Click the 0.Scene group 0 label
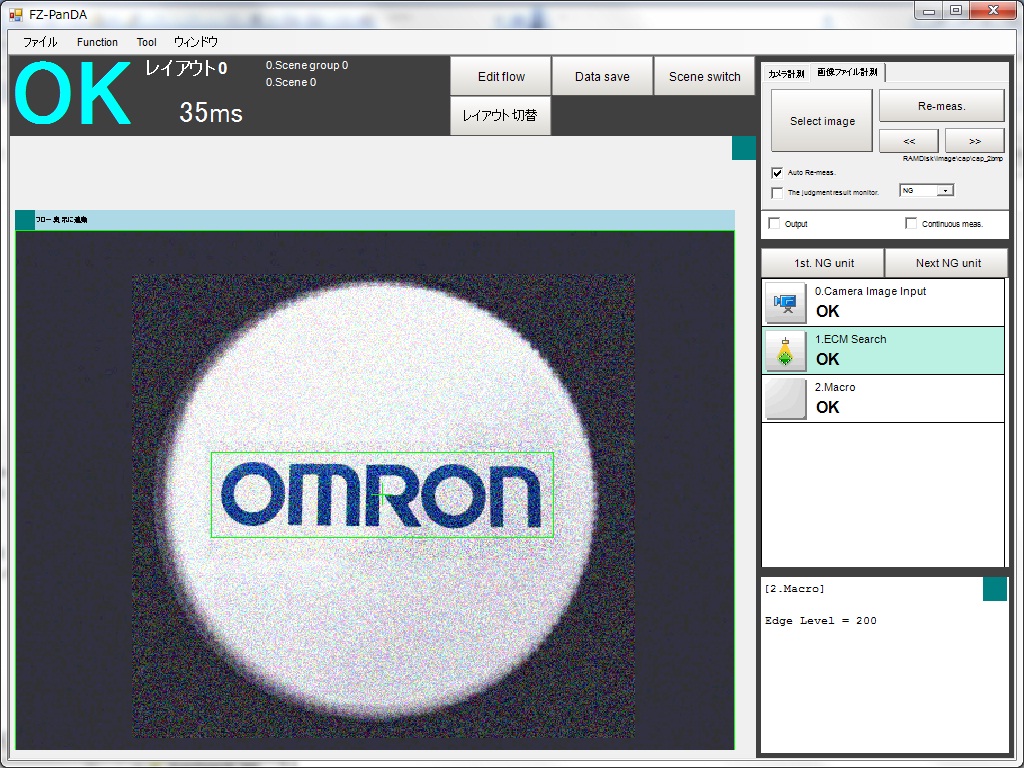This screenshot has width=1024, height=768. 307,65
